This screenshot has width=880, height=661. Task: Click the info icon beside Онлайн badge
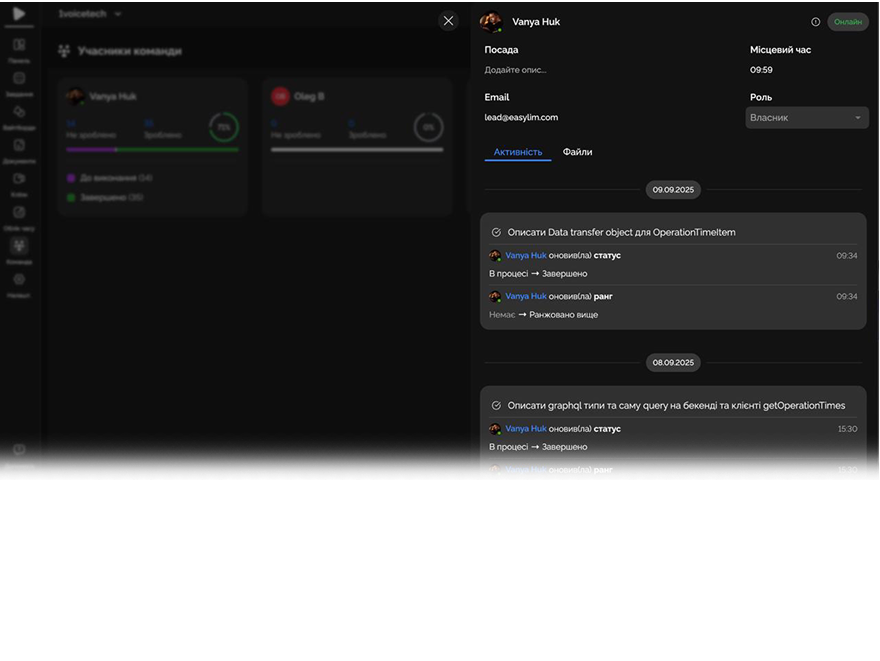pyautogui.click(x=815, y=22)
